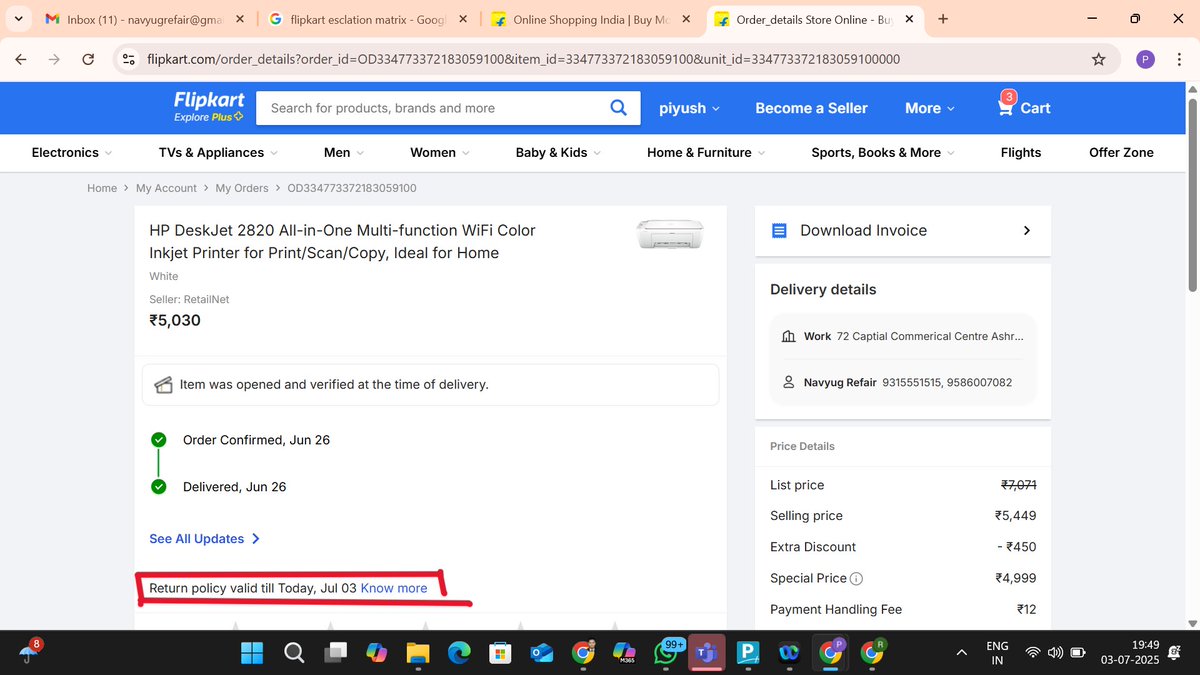Click the Become a Seller link
The image size is (1200, 675).
tap(811, 108)
